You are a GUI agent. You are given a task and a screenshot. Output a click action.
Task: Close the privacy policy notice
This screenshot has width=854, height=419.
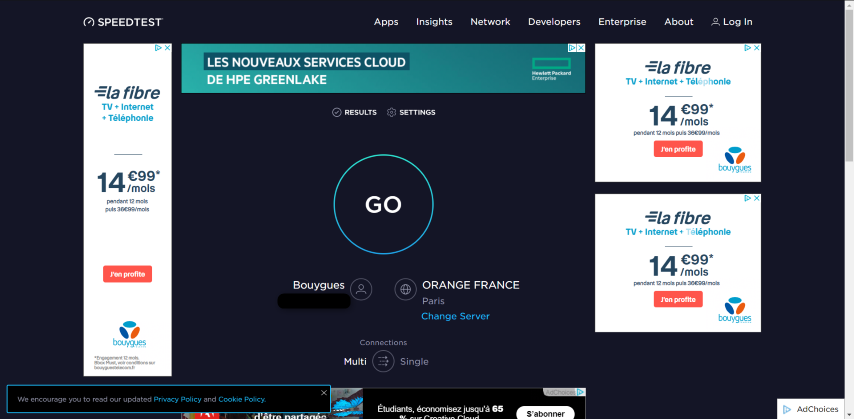tap(324, 392)
